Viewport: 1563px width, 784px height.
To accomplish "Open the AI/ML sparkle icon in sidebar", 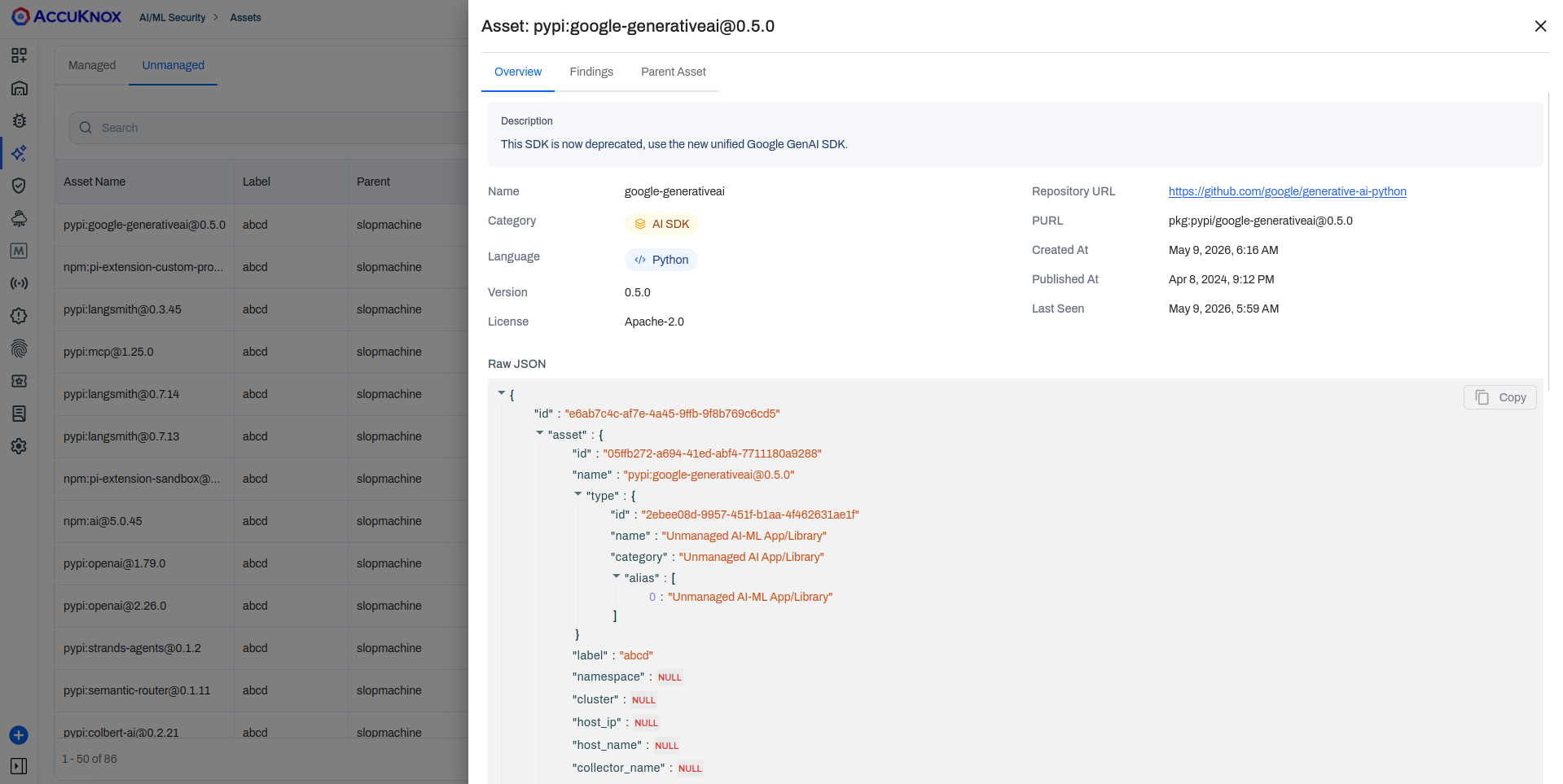I will click(x=19, y=153).
